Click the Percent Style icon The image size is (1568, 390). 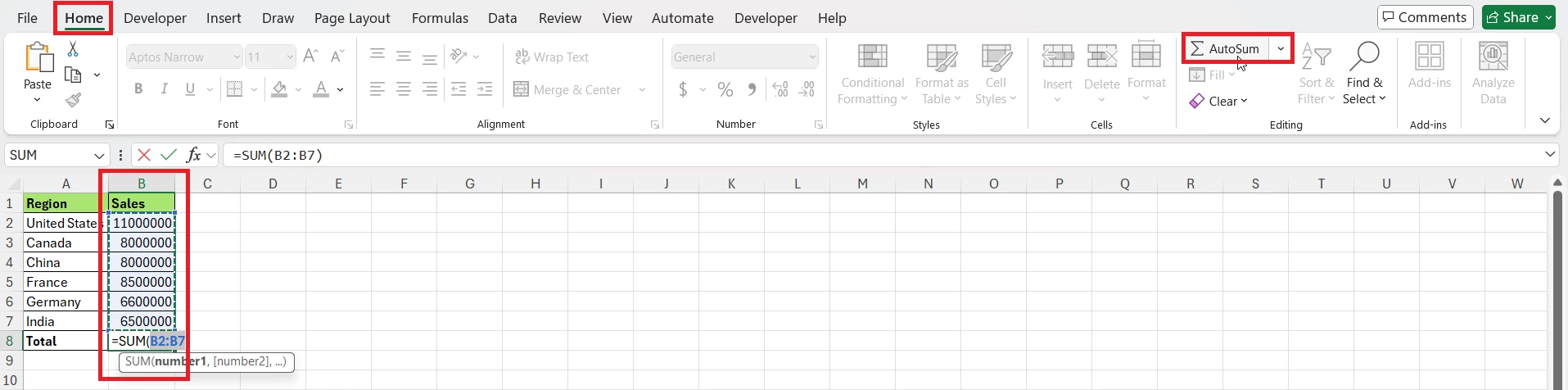(x=725, y=89)
